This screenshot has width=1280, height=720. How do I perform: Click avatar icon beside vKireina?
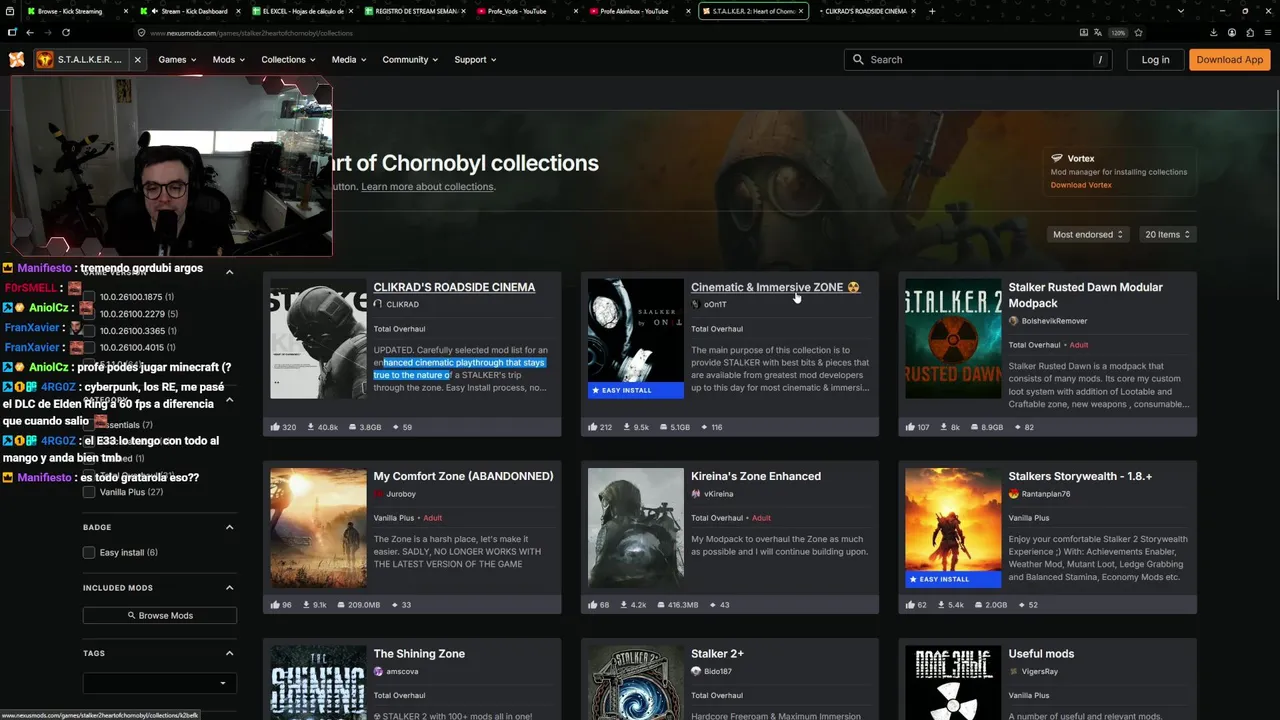point(696,494)
